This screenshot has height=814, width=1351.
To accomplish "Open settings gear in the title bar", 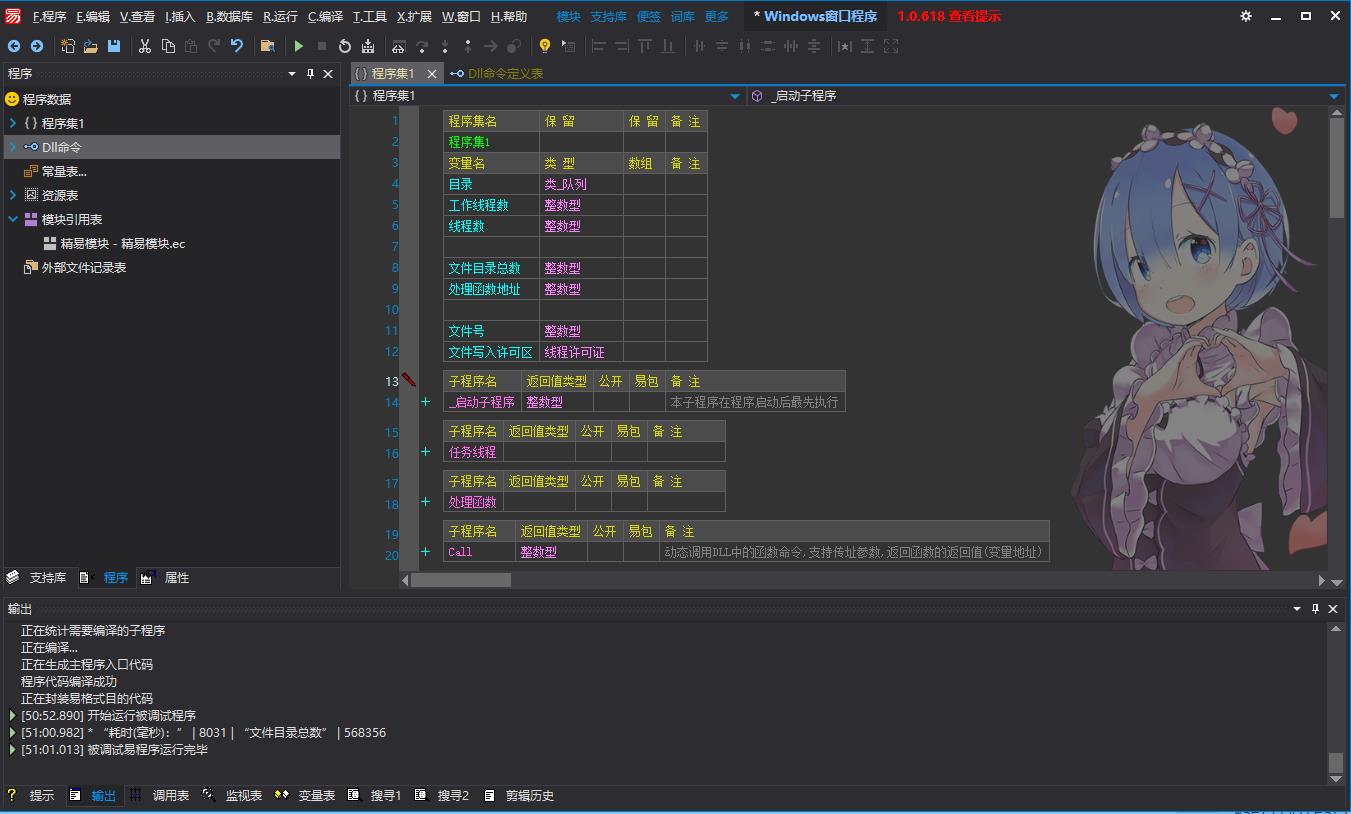I will coord(1246,16).
